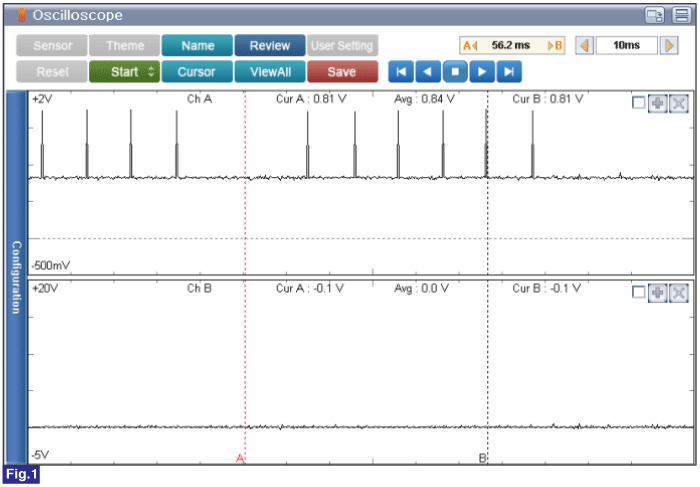Click the -500mV scale label in Ch A
The width and height of the screenshot is (700, 487).
[x=50, y=266]
